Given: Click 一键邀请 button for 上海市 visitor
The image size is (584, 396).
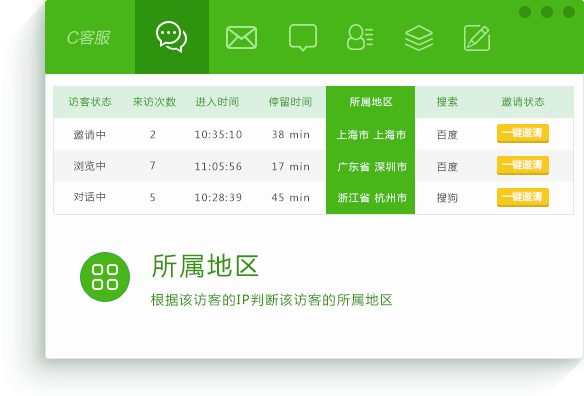Looking at the screenshot, I should tap(523, 133).
